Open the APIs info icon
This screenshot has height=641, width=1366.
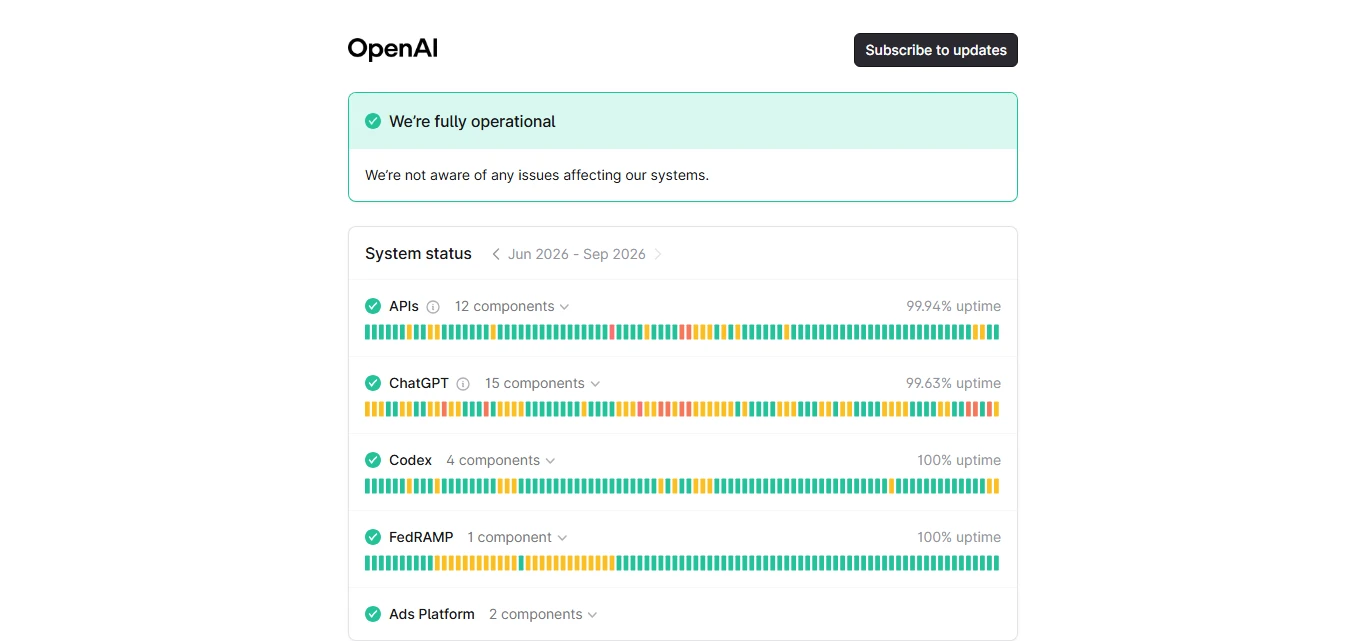pos(433,307)
